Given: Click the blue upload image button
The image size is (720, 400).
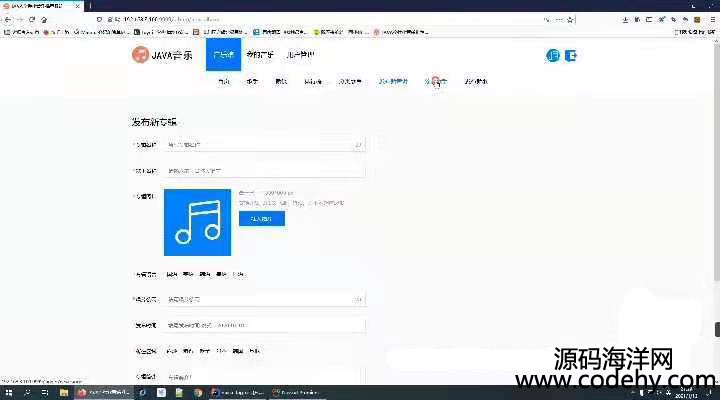Looking at the screenshot, I should [262, 219].
